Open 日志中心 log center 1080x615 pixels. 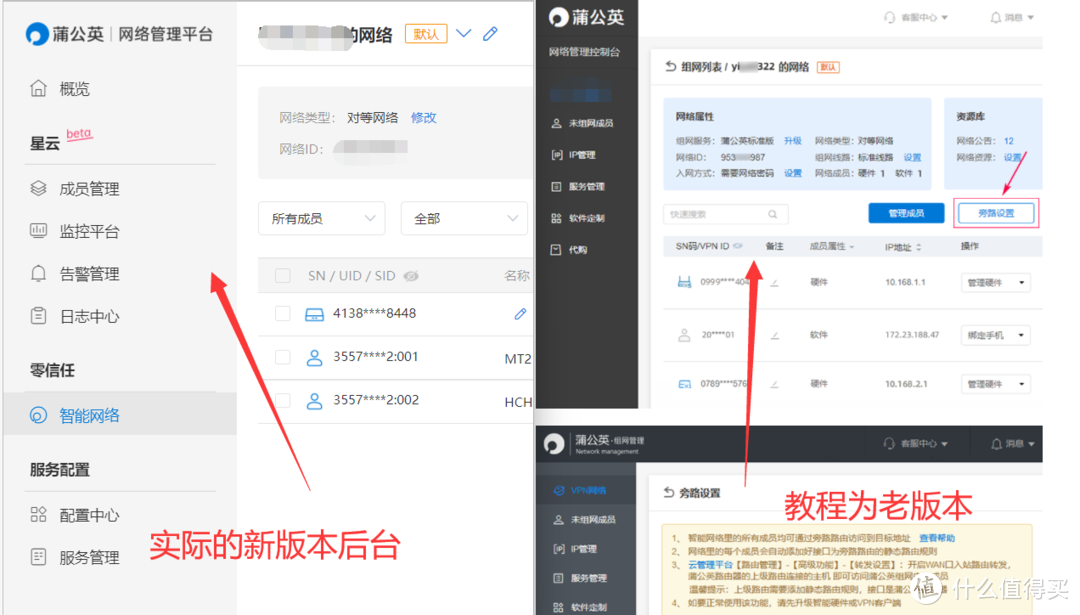(x=90, y=315)
